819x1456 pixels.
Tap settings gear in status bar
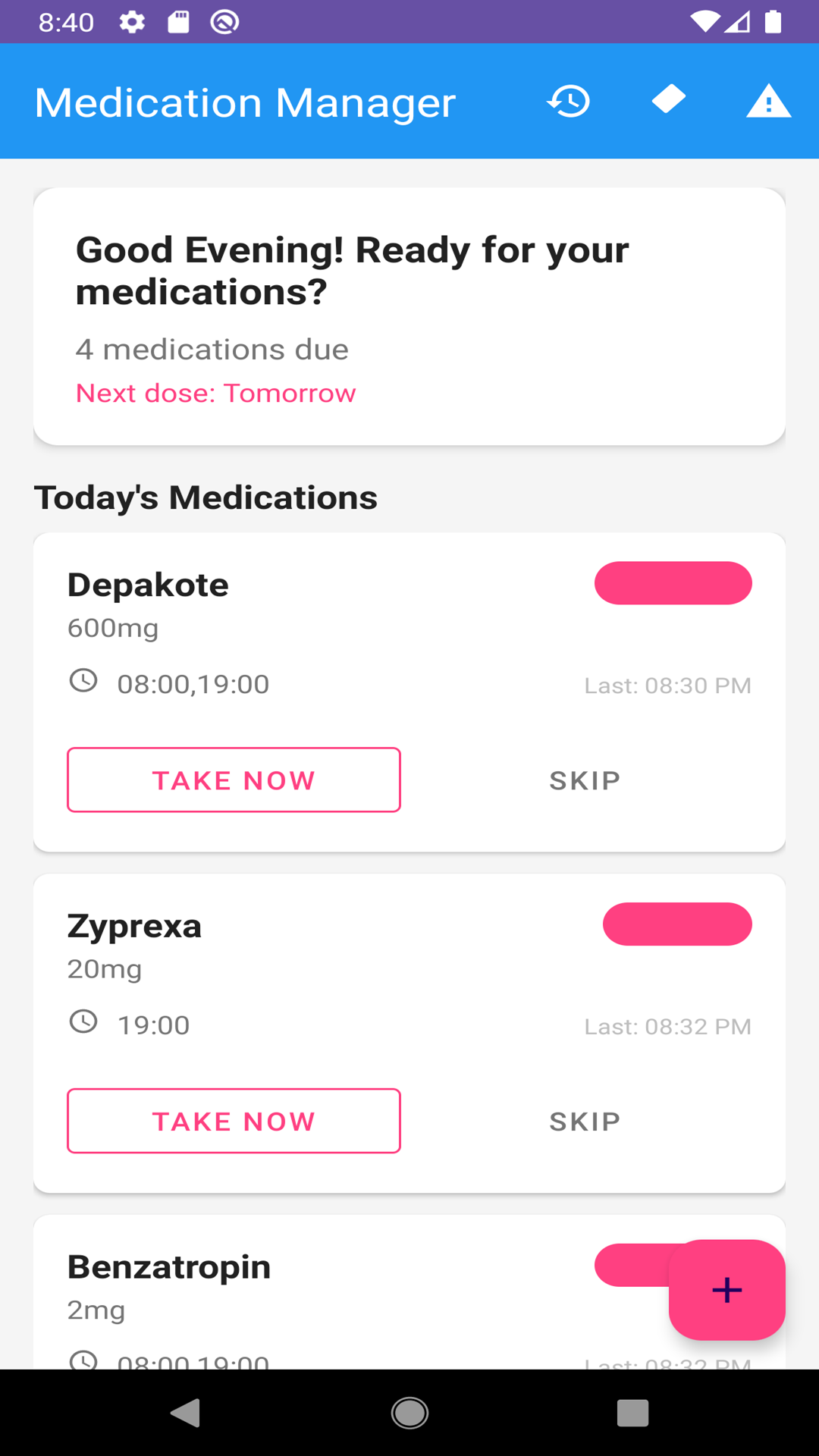click(132, 22)
